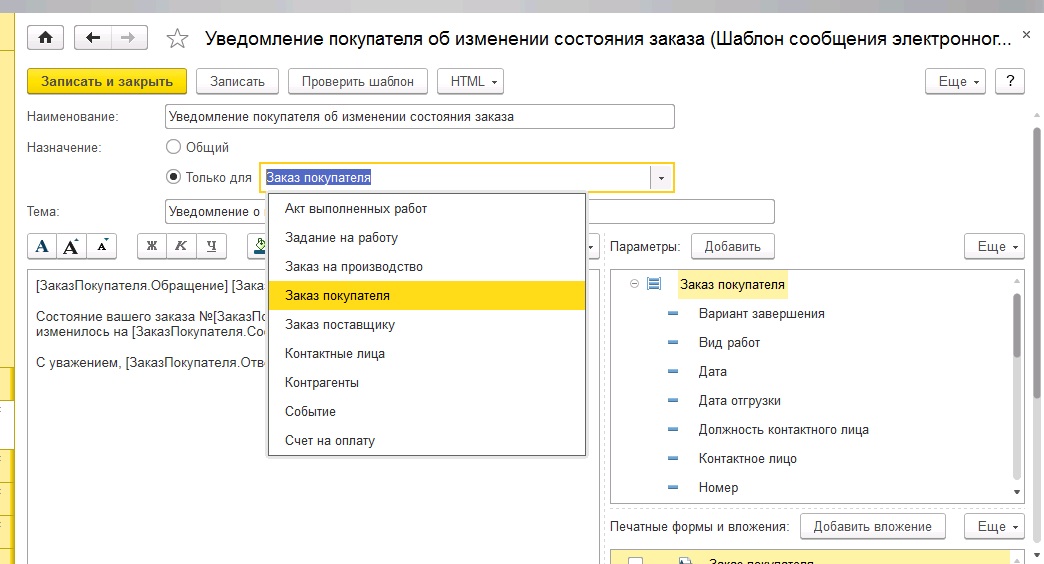Choose Контрагенты from list
Screen dimensions: 1044x564
[427, 382]
